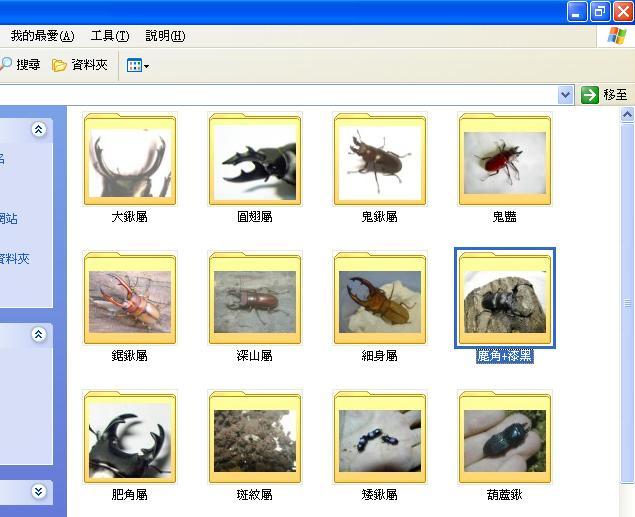Screen dimensions: 635x517
Task: Click the 葫蘆鍬 folder name label
Action: (505, 495)
